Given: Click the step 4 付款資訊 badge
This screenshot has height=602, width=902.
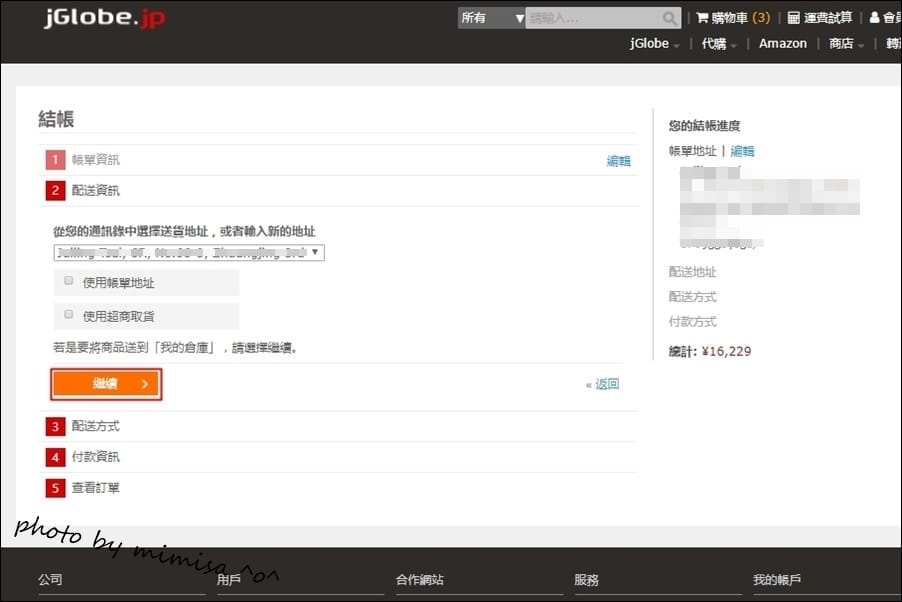Looking at the screenshot, I should 55,457.
